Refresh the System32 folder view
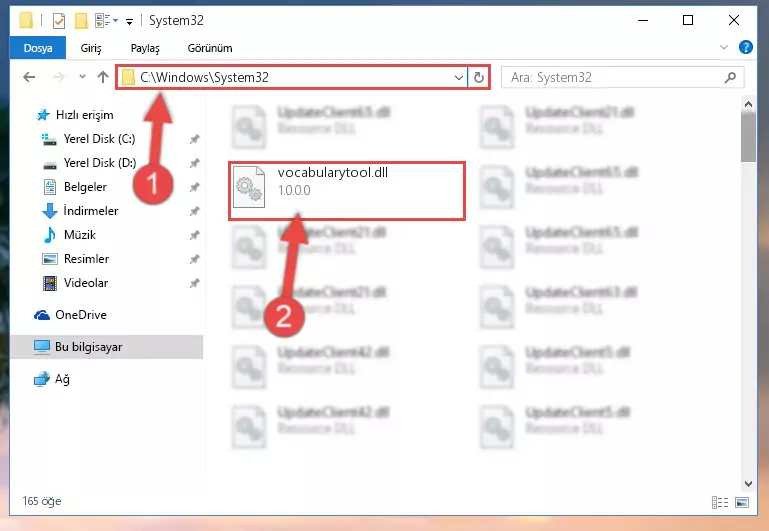Screen dimensions: 769x531 479,77
